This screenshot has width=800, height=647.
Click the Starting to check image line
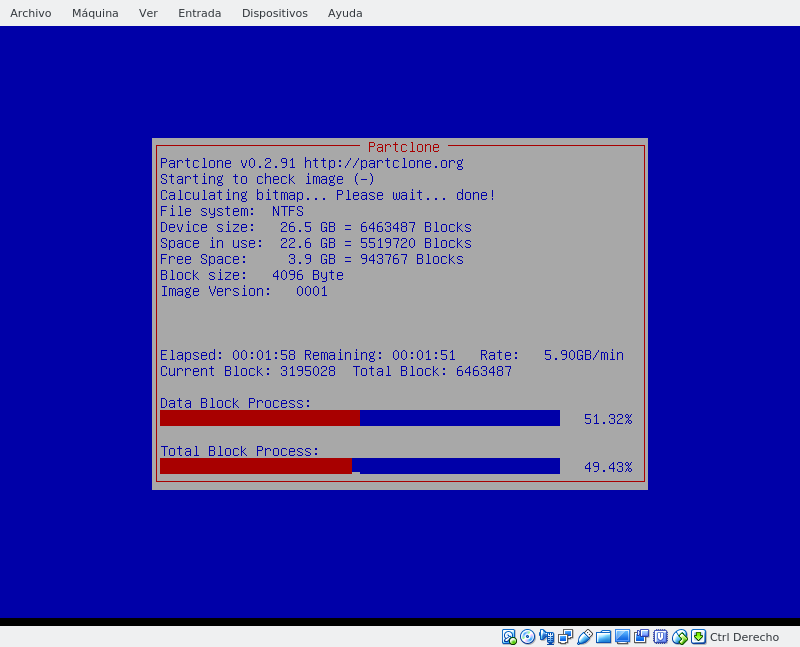coord(267,180)
